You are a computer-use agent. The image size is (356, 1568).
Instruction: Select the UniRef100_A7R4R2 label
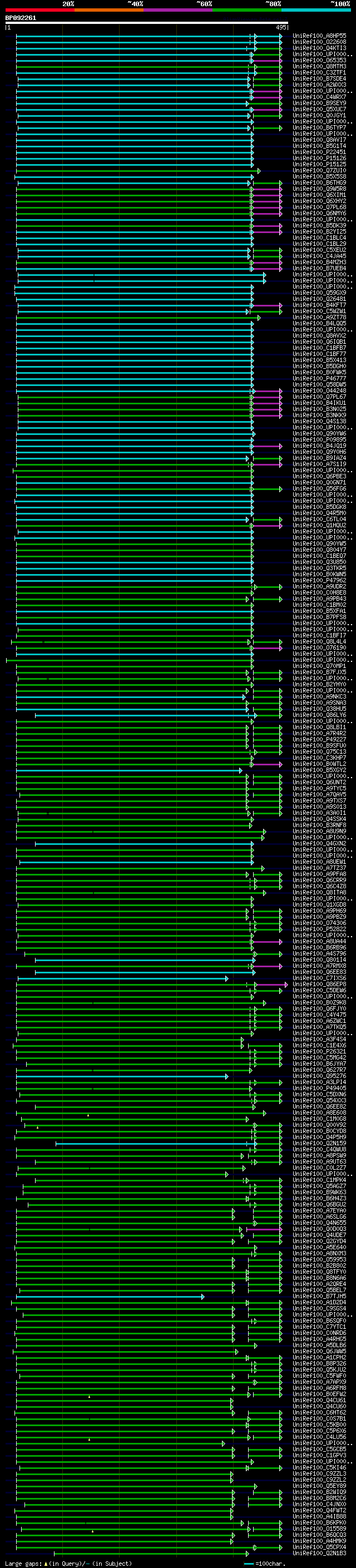tap(319, 733)
